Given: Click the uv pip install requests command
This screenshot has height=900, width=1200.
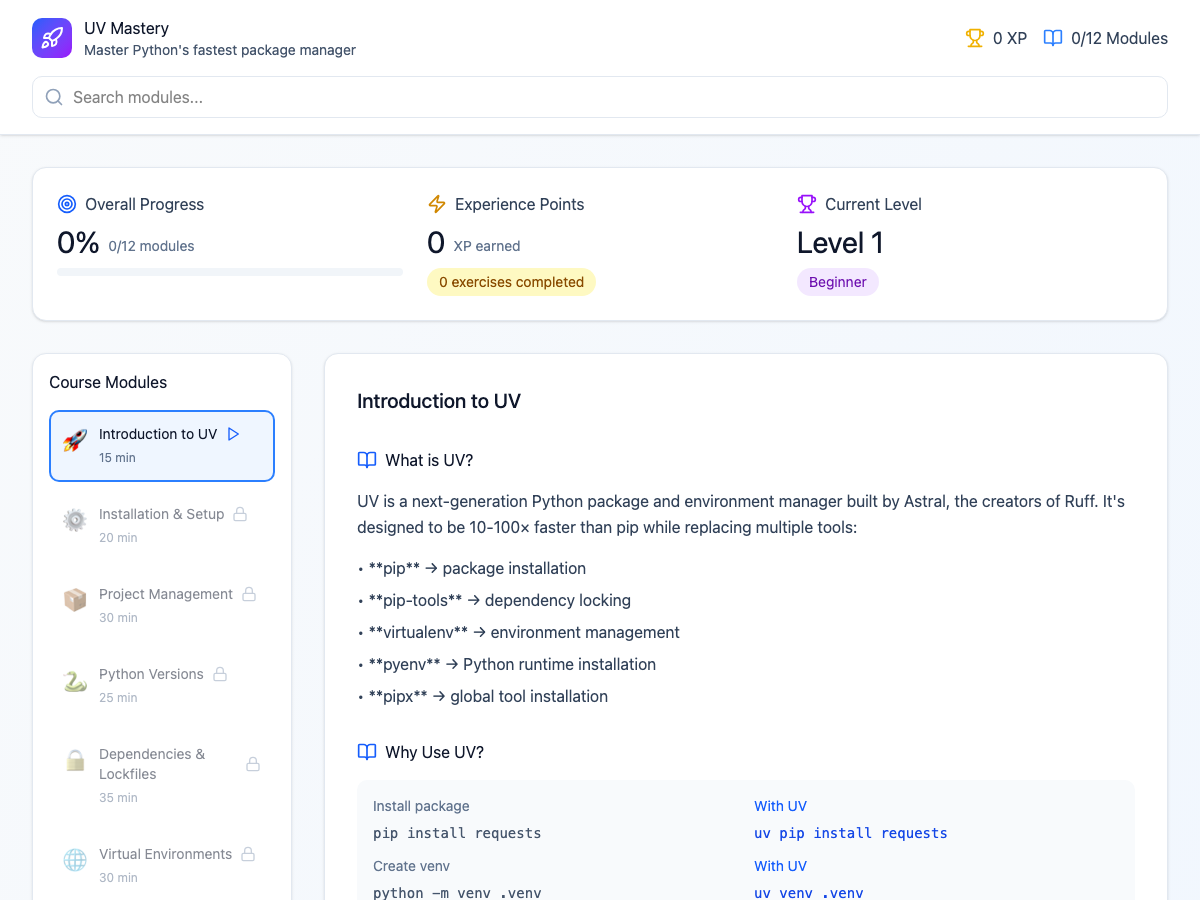Looking at the screenshot, I should coord(851,833).
